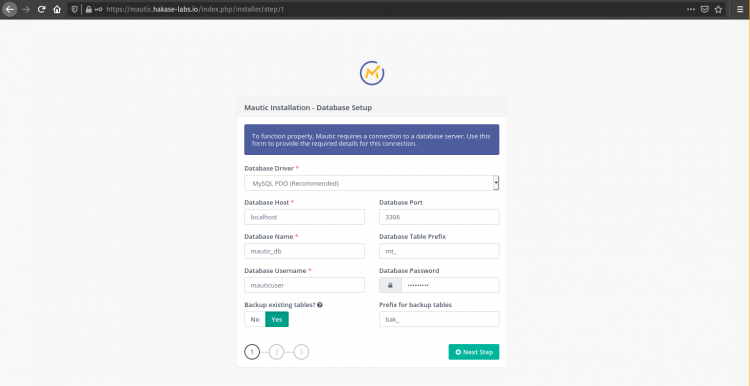Go to installer step 1 circle
Image resolution: width=750 pixels, height=386 pixels.
click(252, 352)
